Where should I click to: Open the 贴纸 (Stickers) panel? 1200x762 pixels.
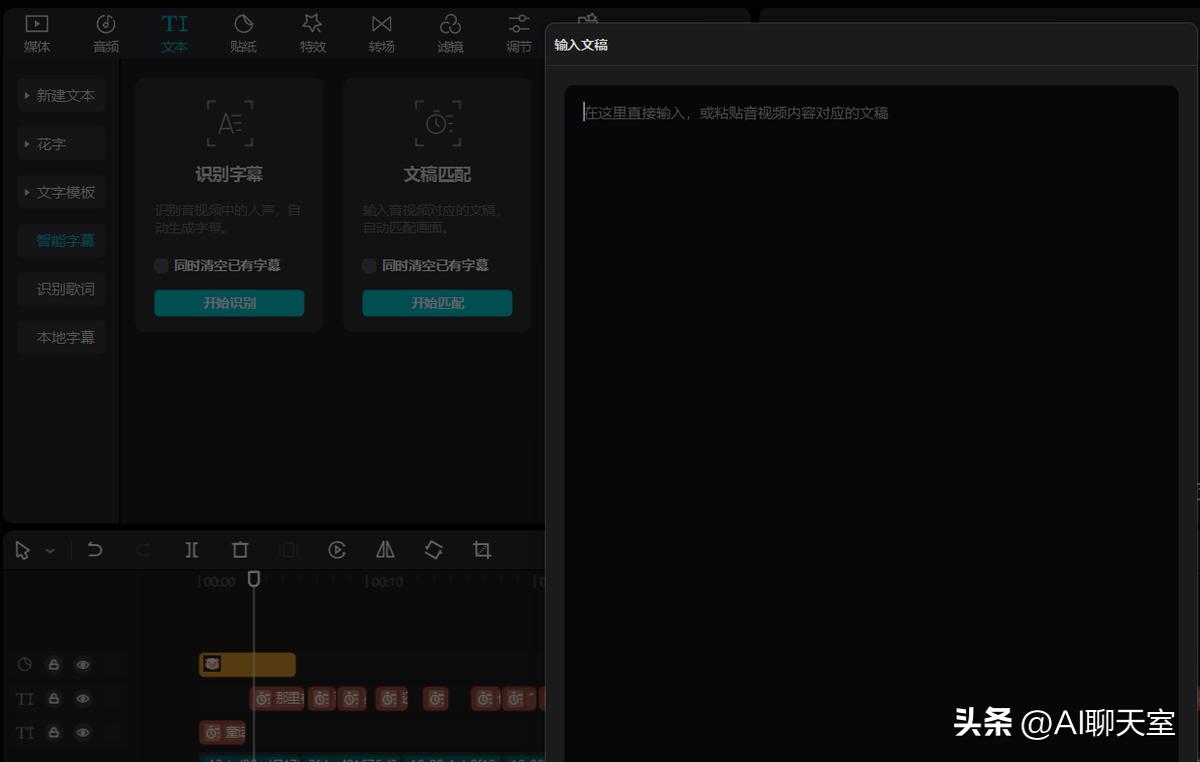tap(243, 33)
